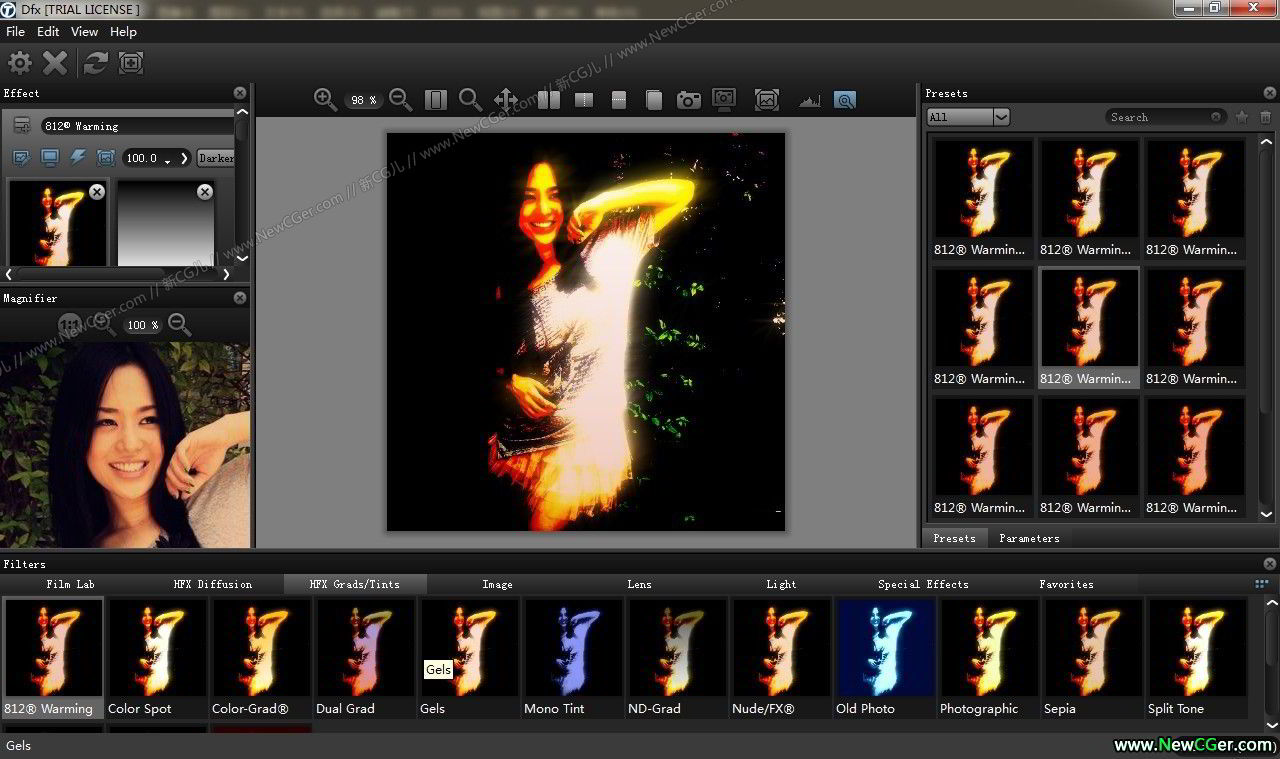Image resolution: width=1280 pixels, height=759 pixels.
Task: Take a snapshot with the camera icon
Action: 688,100
